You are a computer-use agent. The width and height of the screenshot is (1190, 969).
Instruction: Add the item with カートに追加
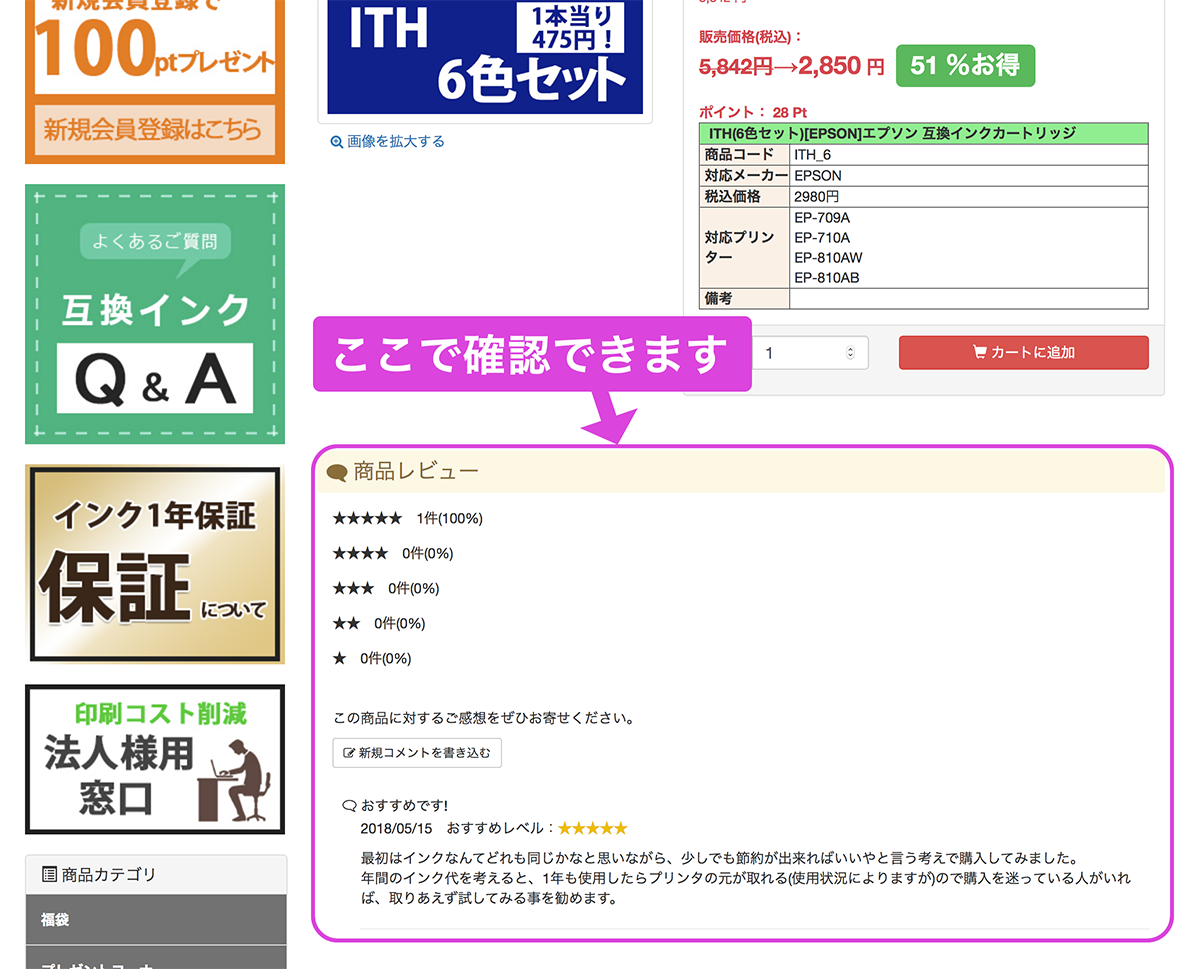click(1024, 353)
